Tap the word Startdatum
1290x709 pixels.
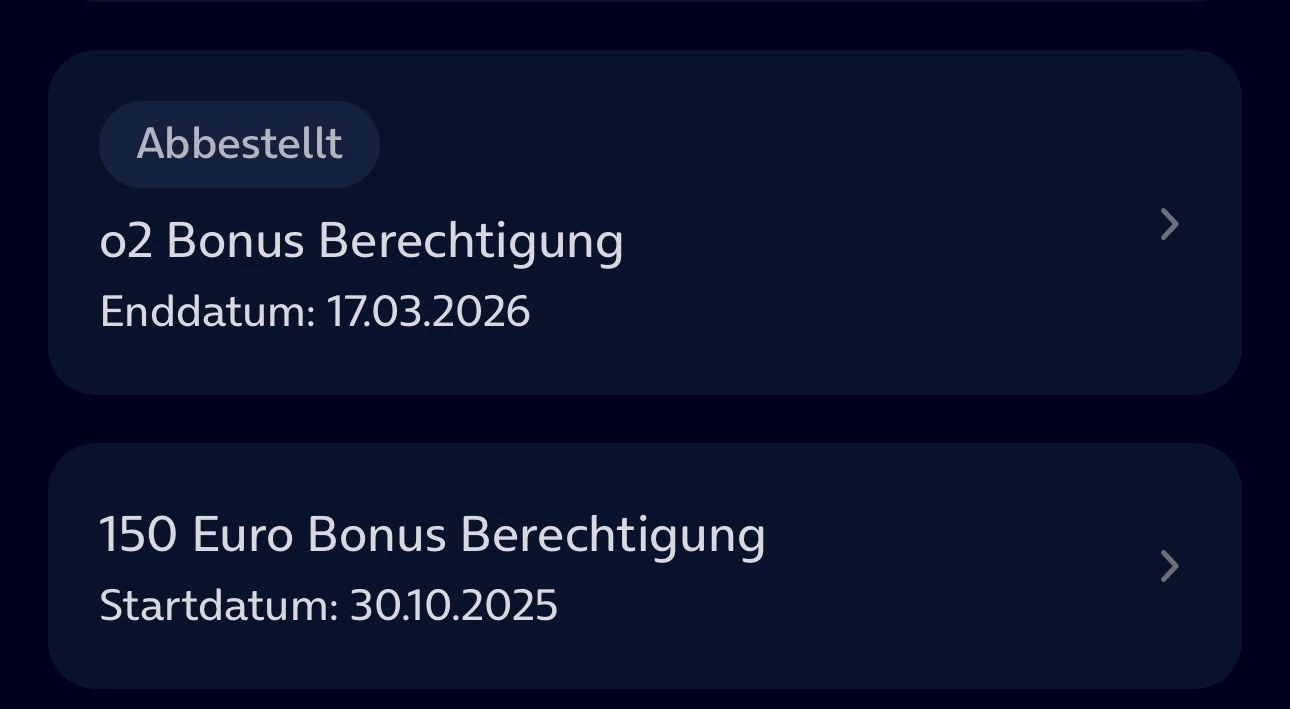click(x=218, y=606)
